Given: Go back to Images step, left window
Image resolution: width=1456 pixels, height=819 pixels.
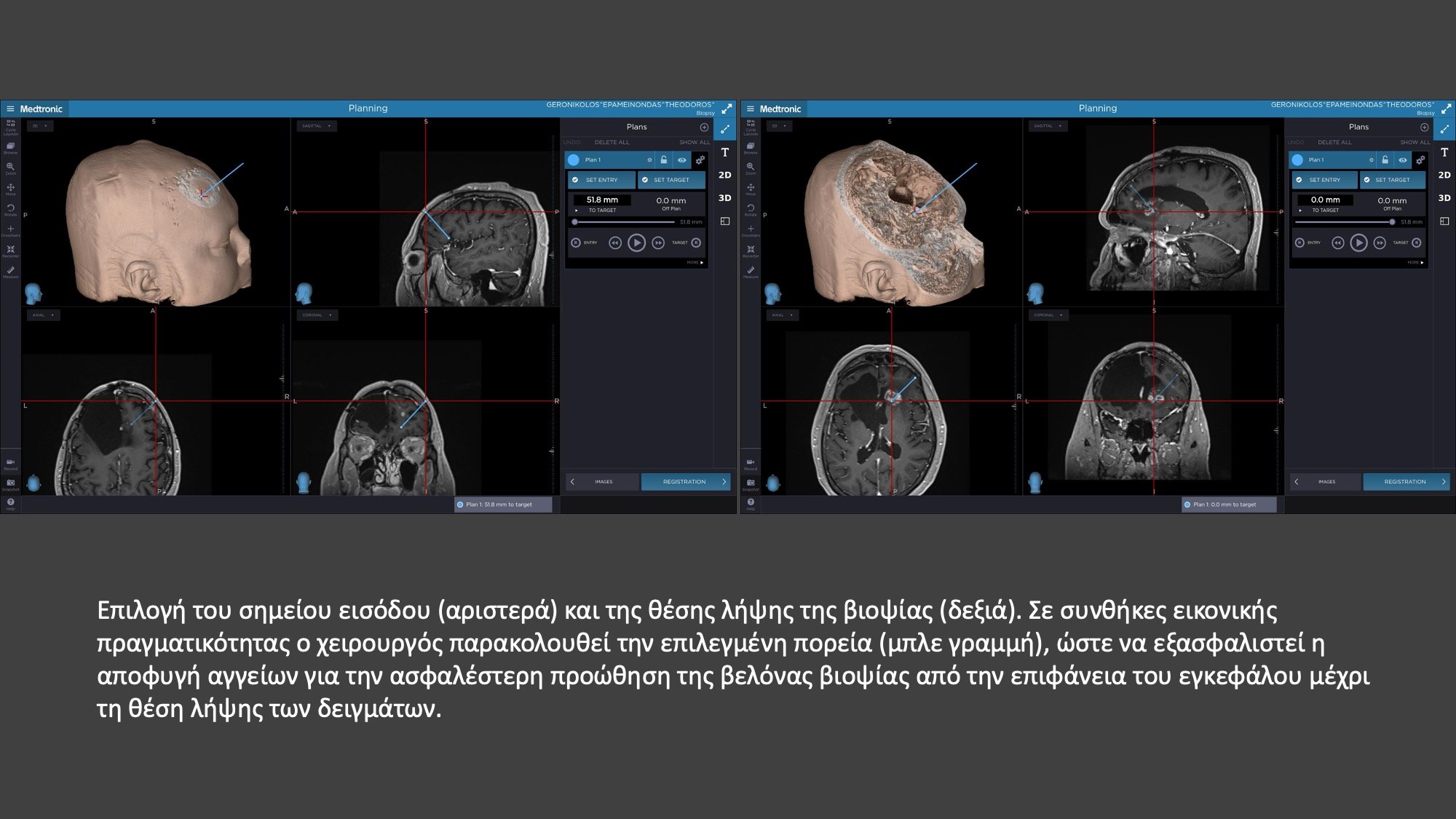Looking at the screenshot, I should coord(603,482).
